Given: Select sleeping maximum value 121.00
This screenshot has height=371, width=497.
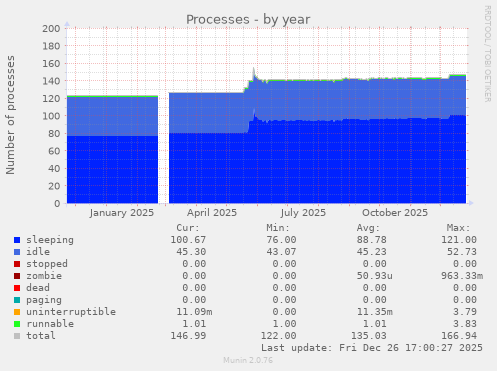Looking at the screenshot, I should pos(459,240).
